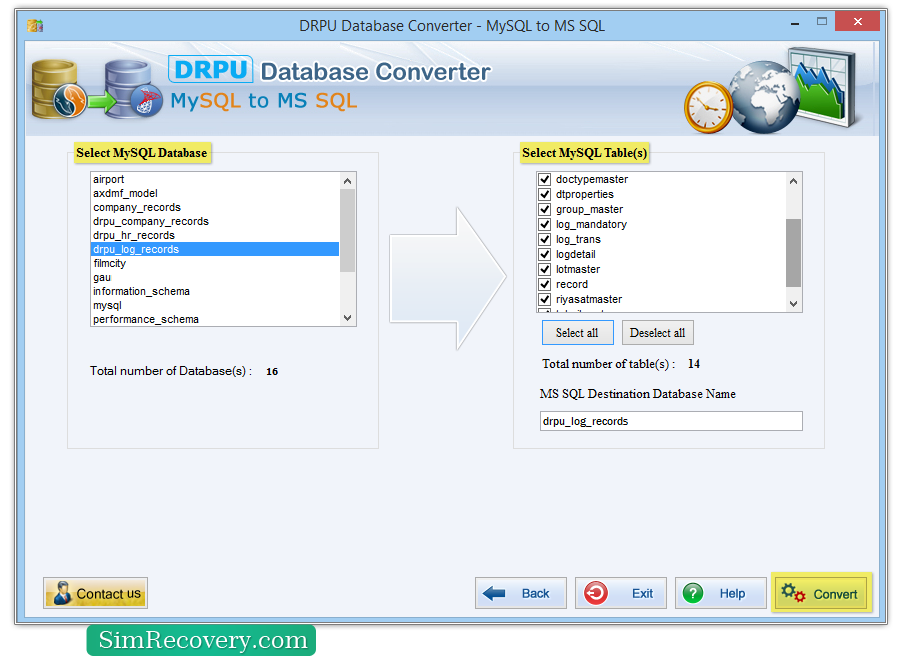Uncheck the log_trans table
Screen dimensions: 900x658
click(544, 239)
